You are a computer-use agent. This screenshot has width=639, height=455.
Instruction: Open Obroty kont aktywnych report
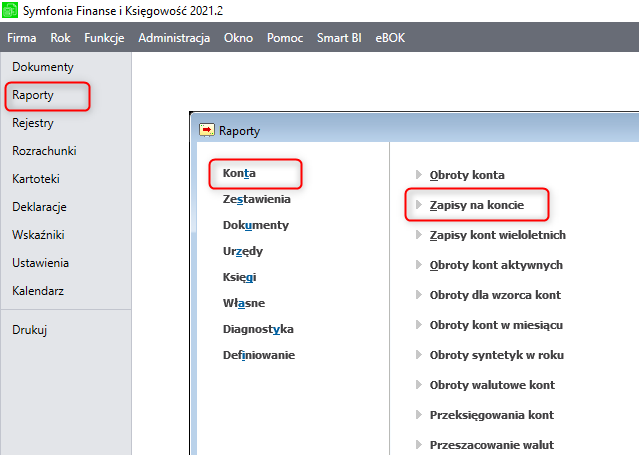click(496, 265)
